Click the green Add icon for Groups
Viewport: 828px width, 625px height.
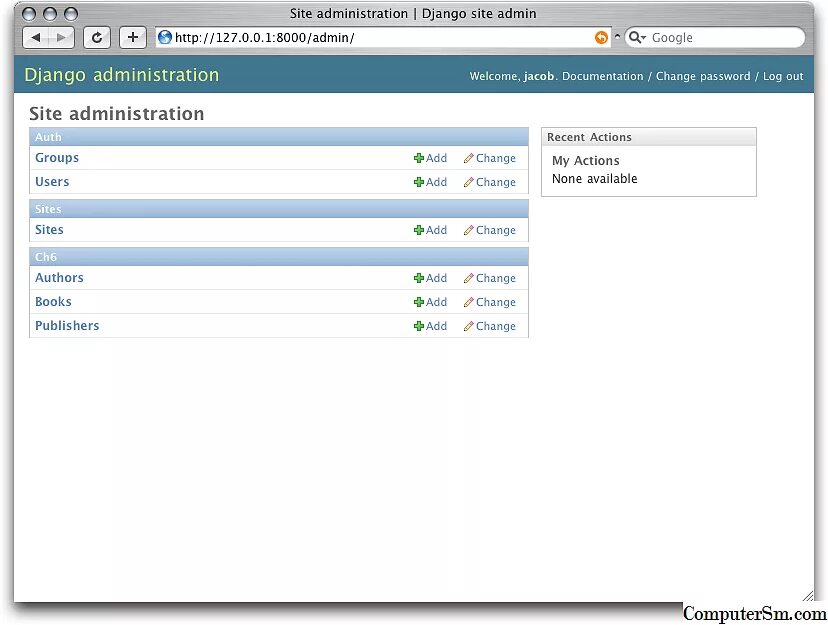(x=419, y=158)
